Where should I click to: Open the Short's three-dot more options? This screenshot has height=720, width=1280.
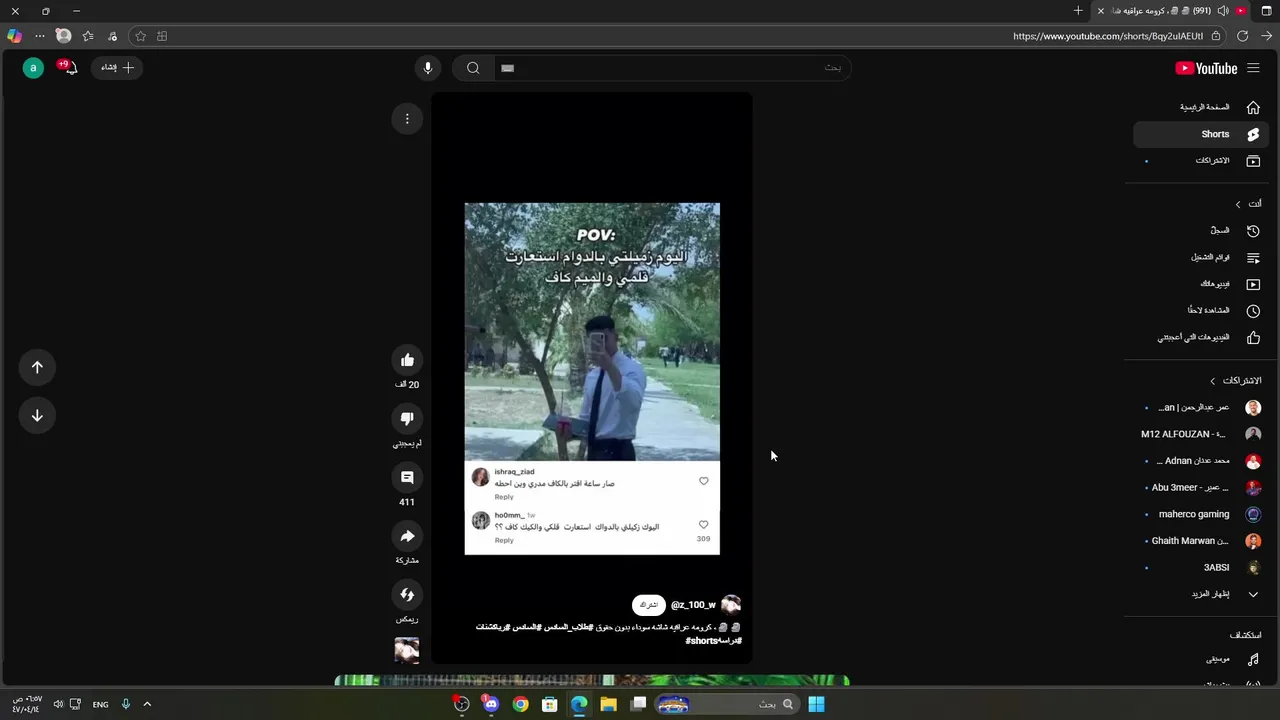click(x=407, y=119)
